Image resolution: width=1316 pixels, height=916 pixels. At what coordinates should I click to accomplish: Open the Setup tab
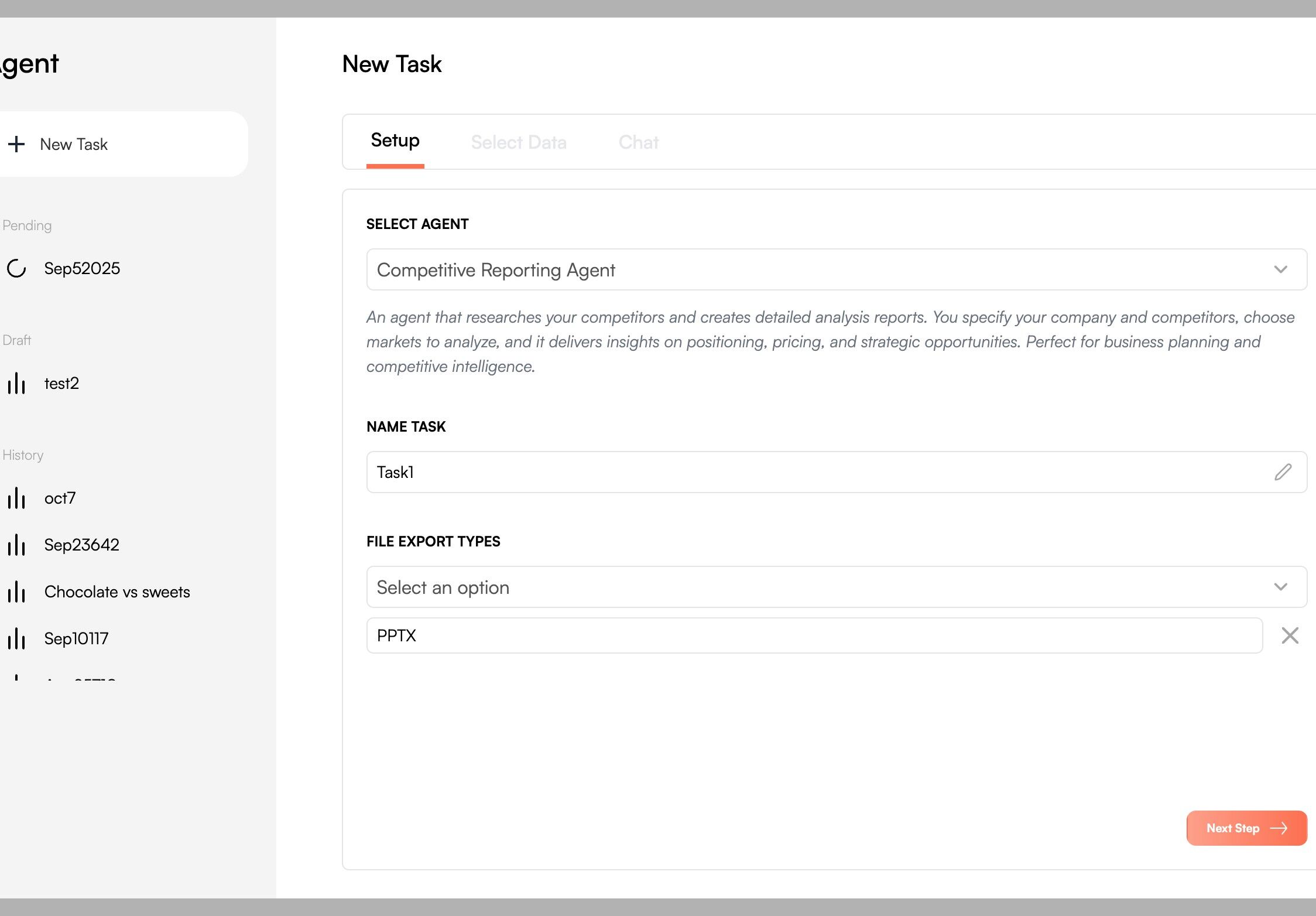tap(395, 141)
